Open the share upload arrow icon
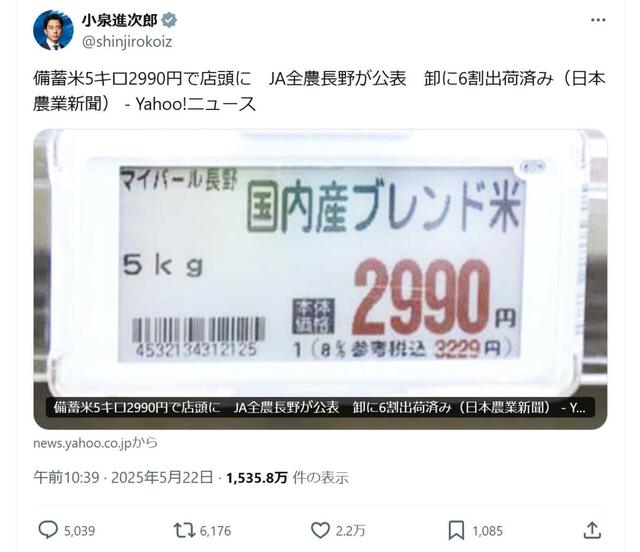 point(592,530)
